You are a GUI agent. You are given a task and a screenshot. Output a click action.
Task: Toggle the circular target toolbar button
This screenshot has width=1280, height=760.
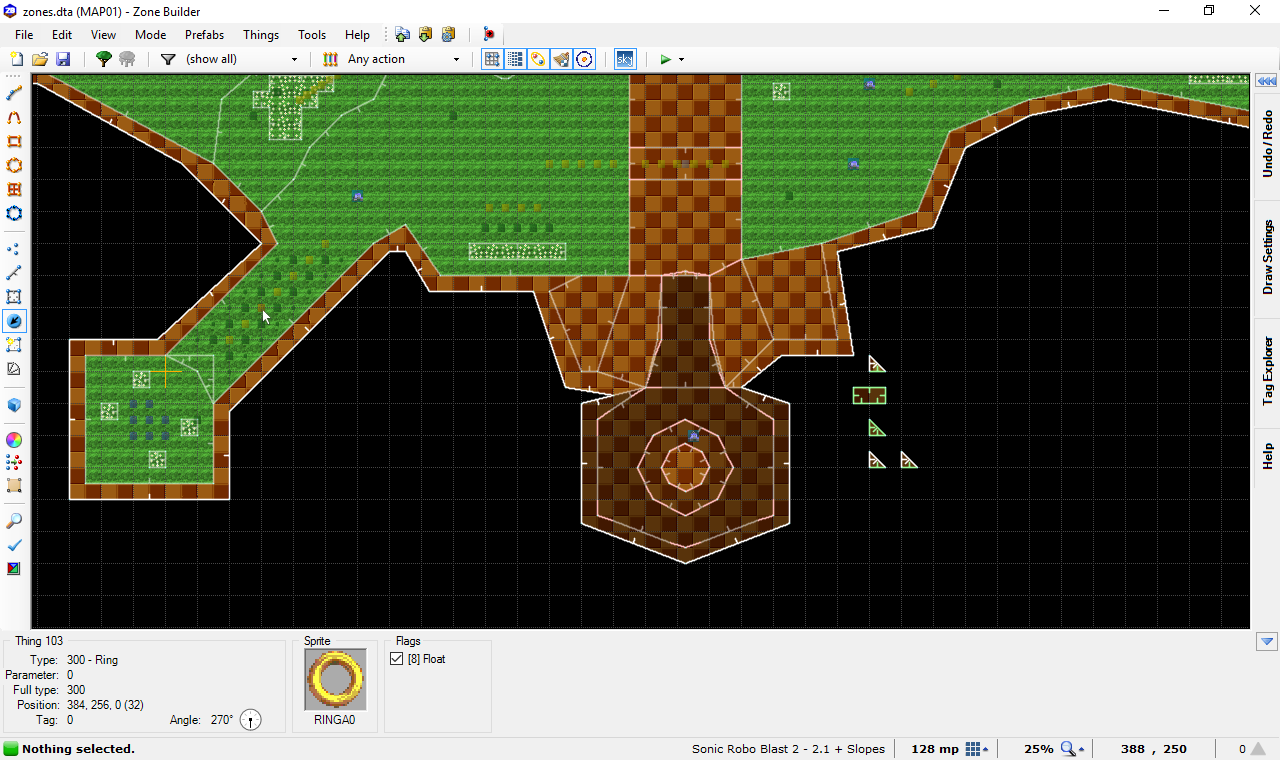point(585,59)
